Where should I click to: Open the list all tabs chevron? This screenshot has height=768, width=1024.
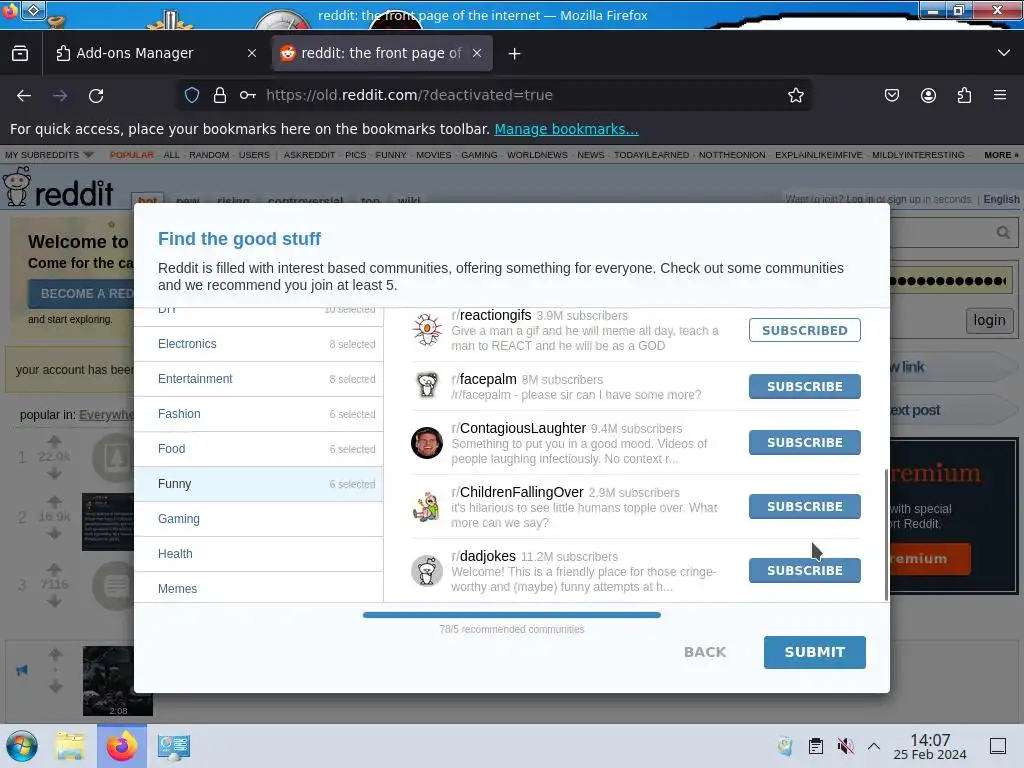[1004, 53]
